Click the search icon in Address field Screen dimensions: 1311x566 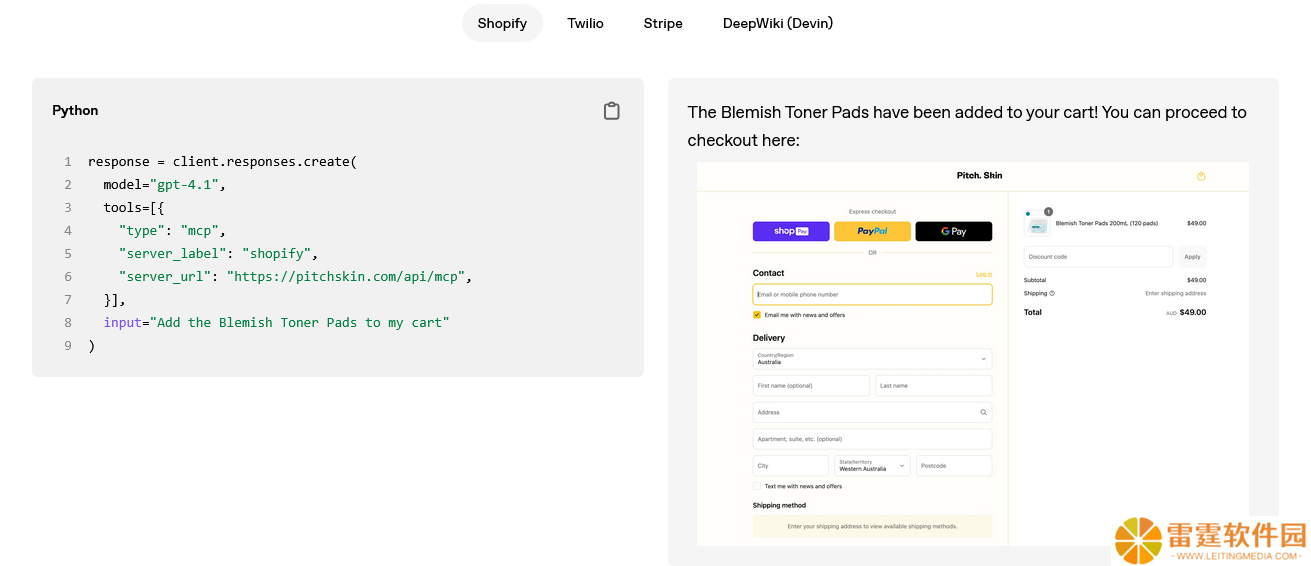(983, 412)
